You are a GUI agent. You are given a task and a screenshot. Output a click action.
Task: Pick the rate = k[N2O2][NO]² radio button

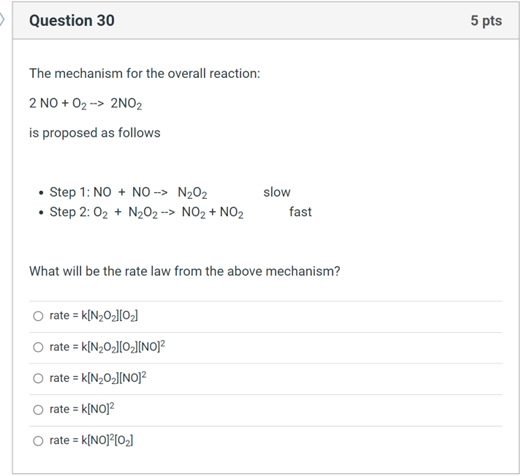click(x=38, y=378)
